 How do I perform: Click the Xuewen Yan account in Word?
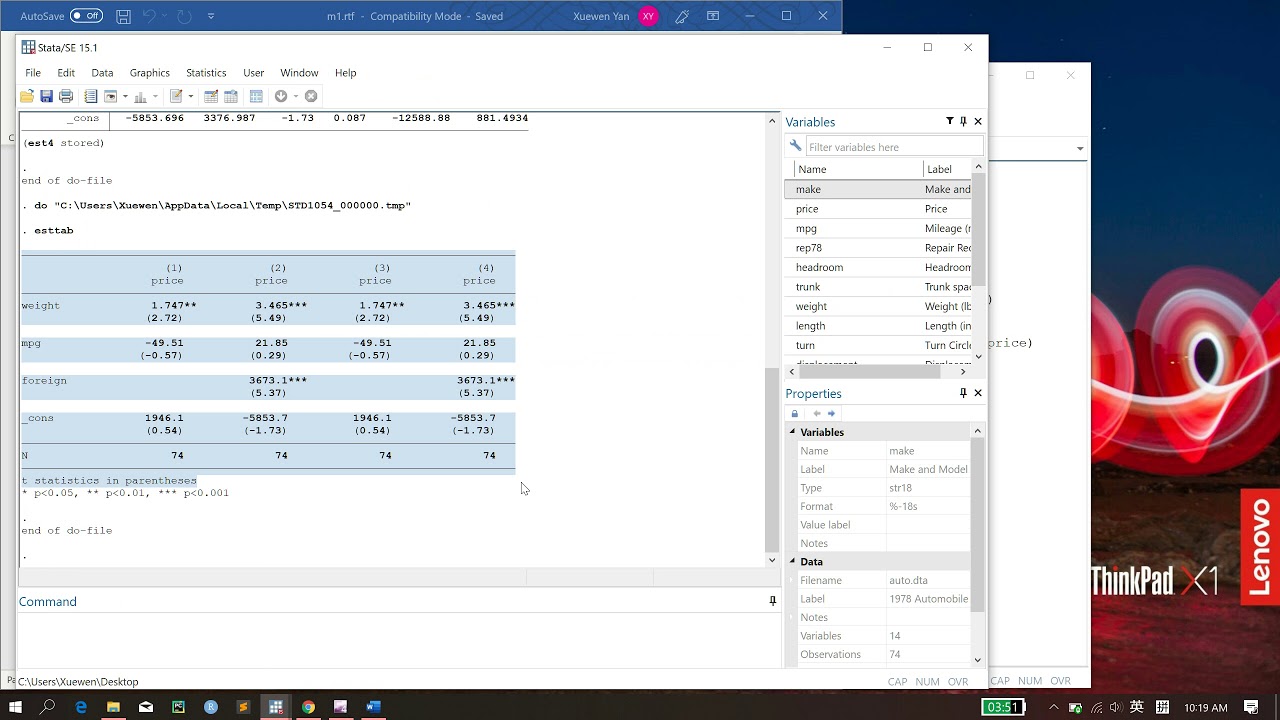click(x=615, y=16)
